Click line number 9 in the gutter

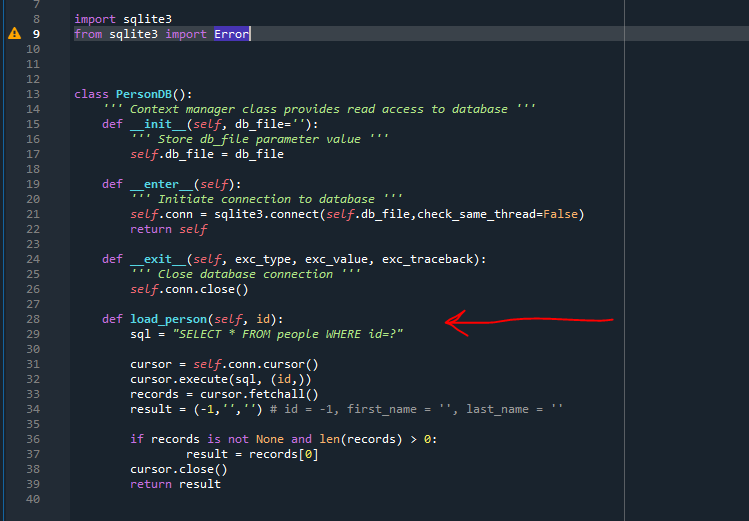[x=36, y=34]
